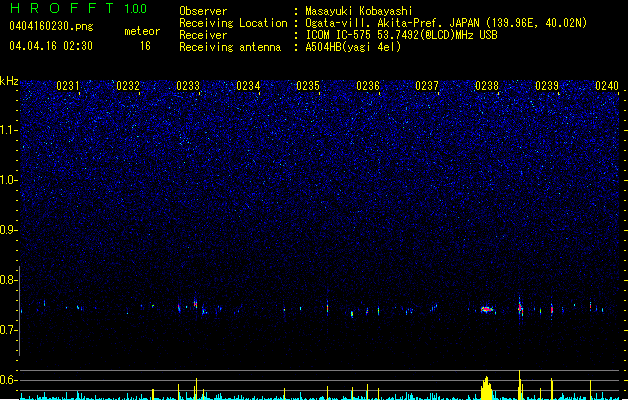Click the 0234 time marker
Screen dimensions: 629x400
(248, 86)
